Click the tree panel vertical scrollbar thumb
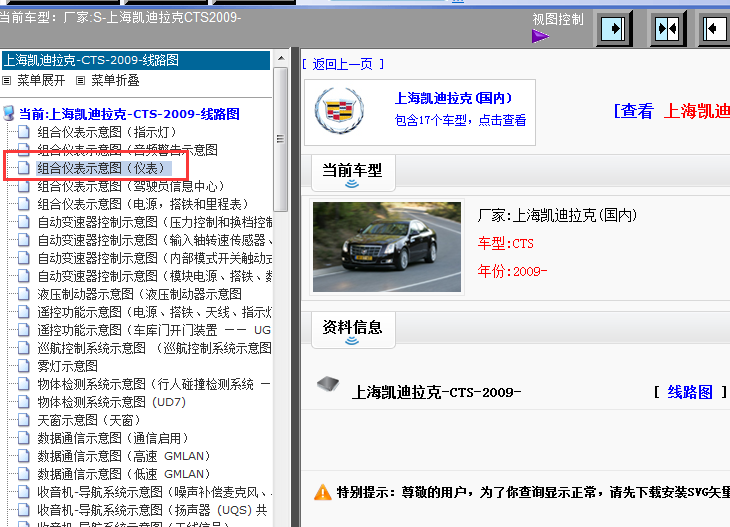Image resolution: width=730 pixels, height=527 pixels. click(x=280, y=139)
